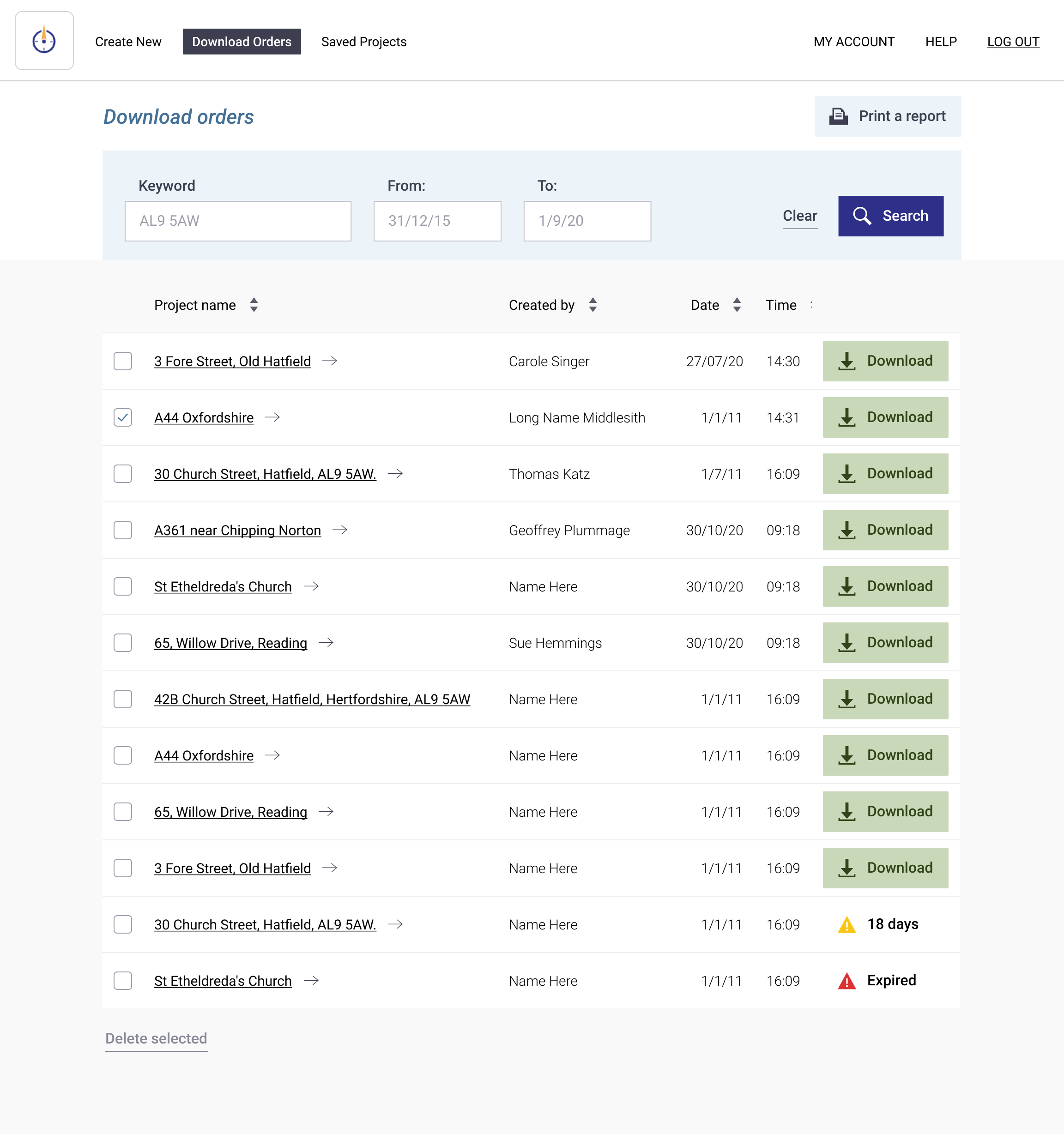Click the printer icon in Print a report
1064x1134 pixels.
coord(838,116)
